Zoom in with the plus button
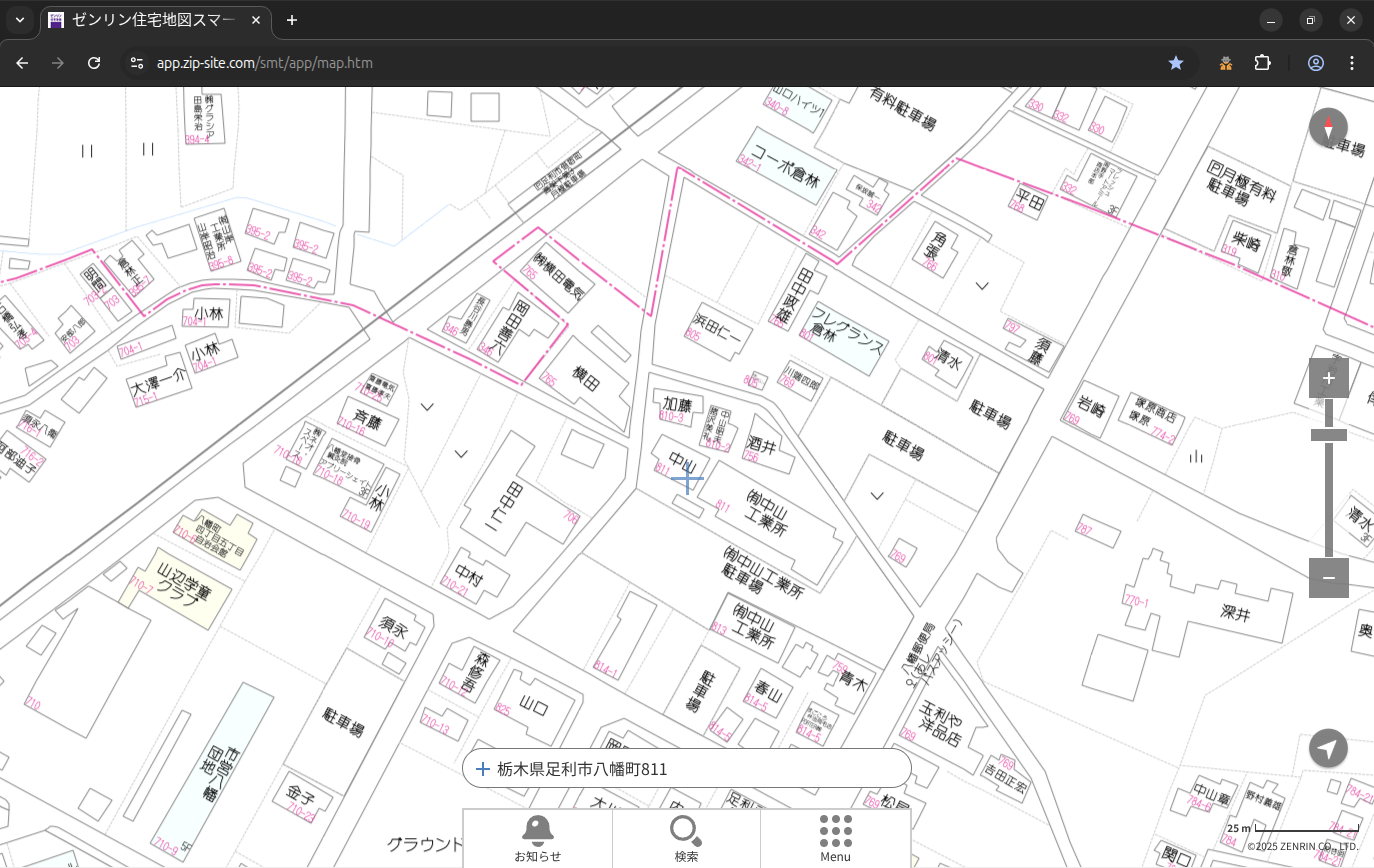Viewport: 1374px width, 868px height. point(1328,378)
